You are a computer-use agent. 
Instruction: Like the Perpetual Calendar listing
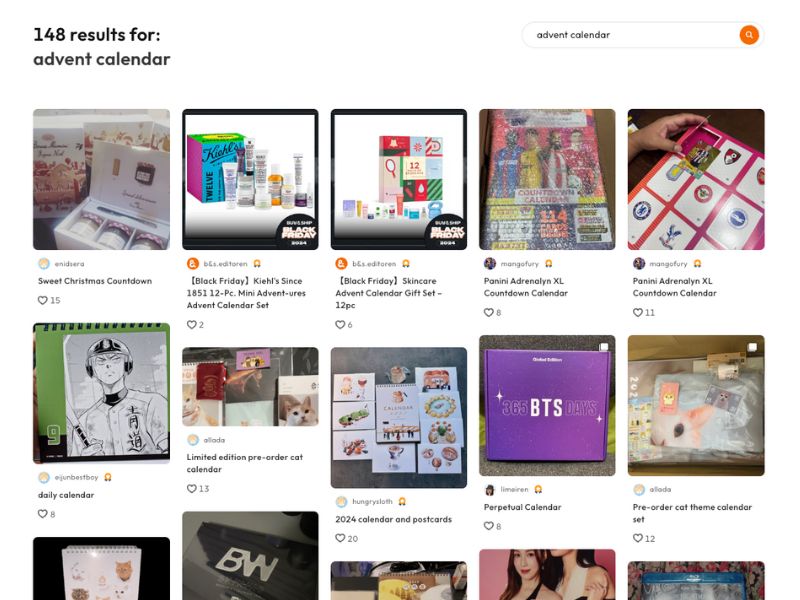(488, 526)
